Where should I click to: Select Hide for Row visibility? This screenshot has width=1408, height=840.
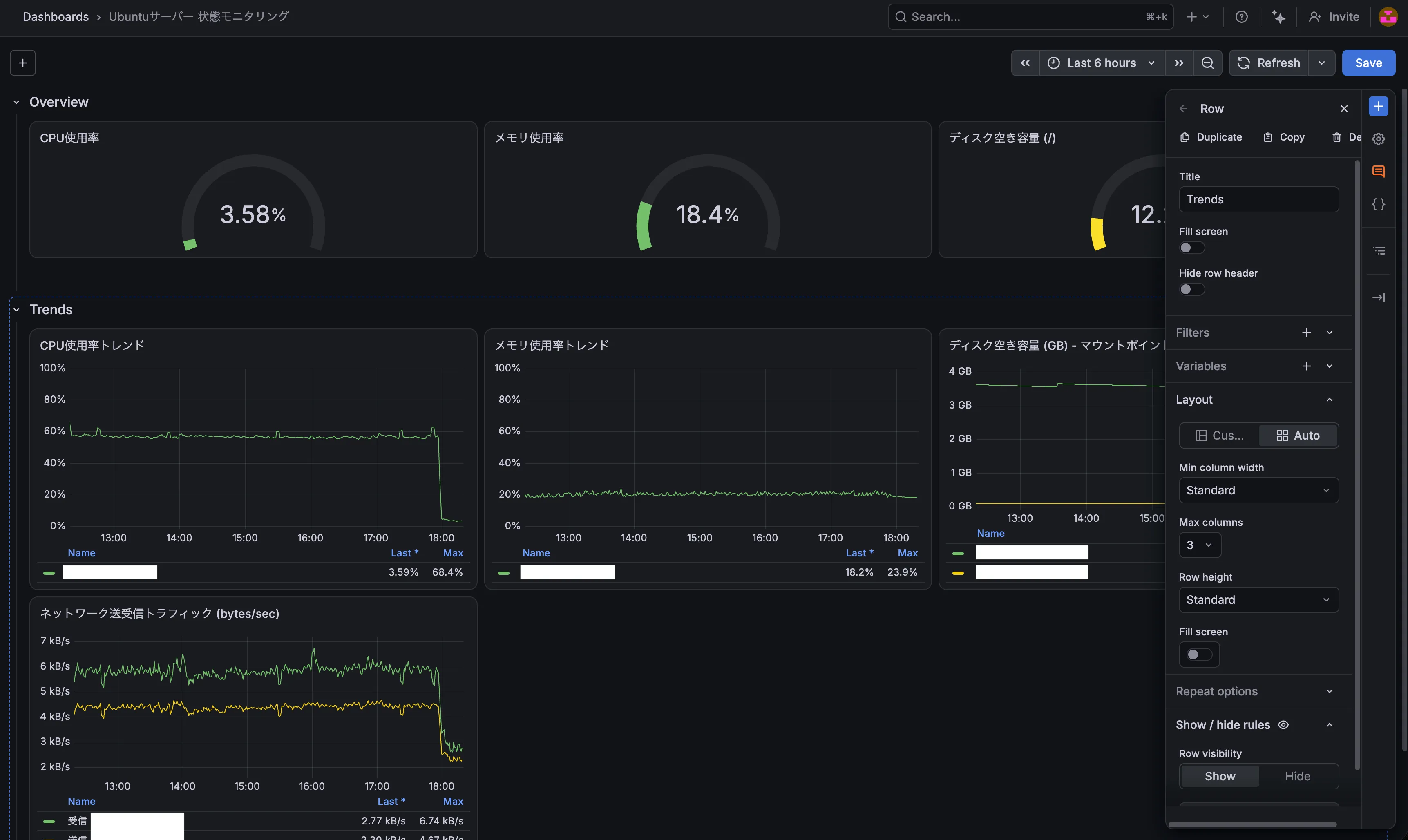(x=1297, y=776)
